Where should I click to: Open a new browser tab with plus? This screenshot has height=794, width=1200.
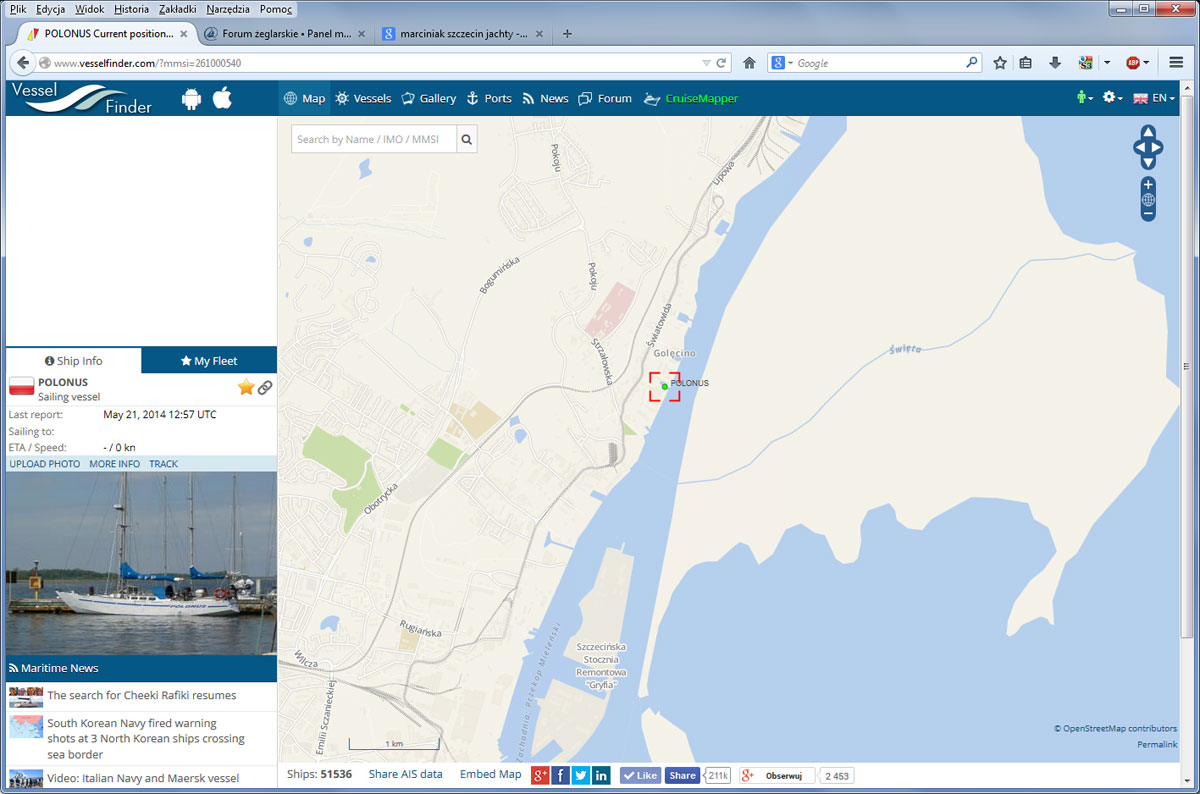pos(567,33)
